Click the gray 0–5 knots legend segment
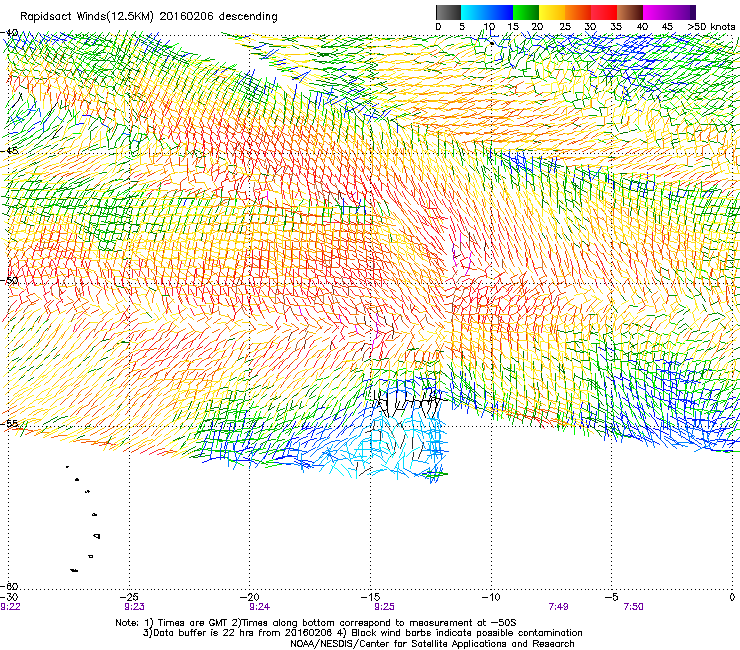The image size is (740, 650). pyautogui.click(x=448, y=12)
